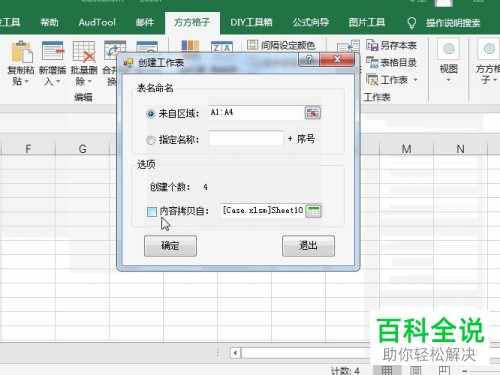Image resolution: width=500 pixels, height=375 pixels.
Task: Click the lightbulb search icon
Action: point(412,23)
